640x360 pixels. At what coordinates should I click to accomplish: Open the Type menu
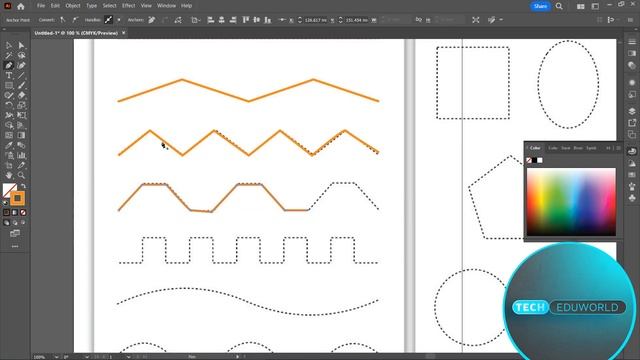[91, 6]
